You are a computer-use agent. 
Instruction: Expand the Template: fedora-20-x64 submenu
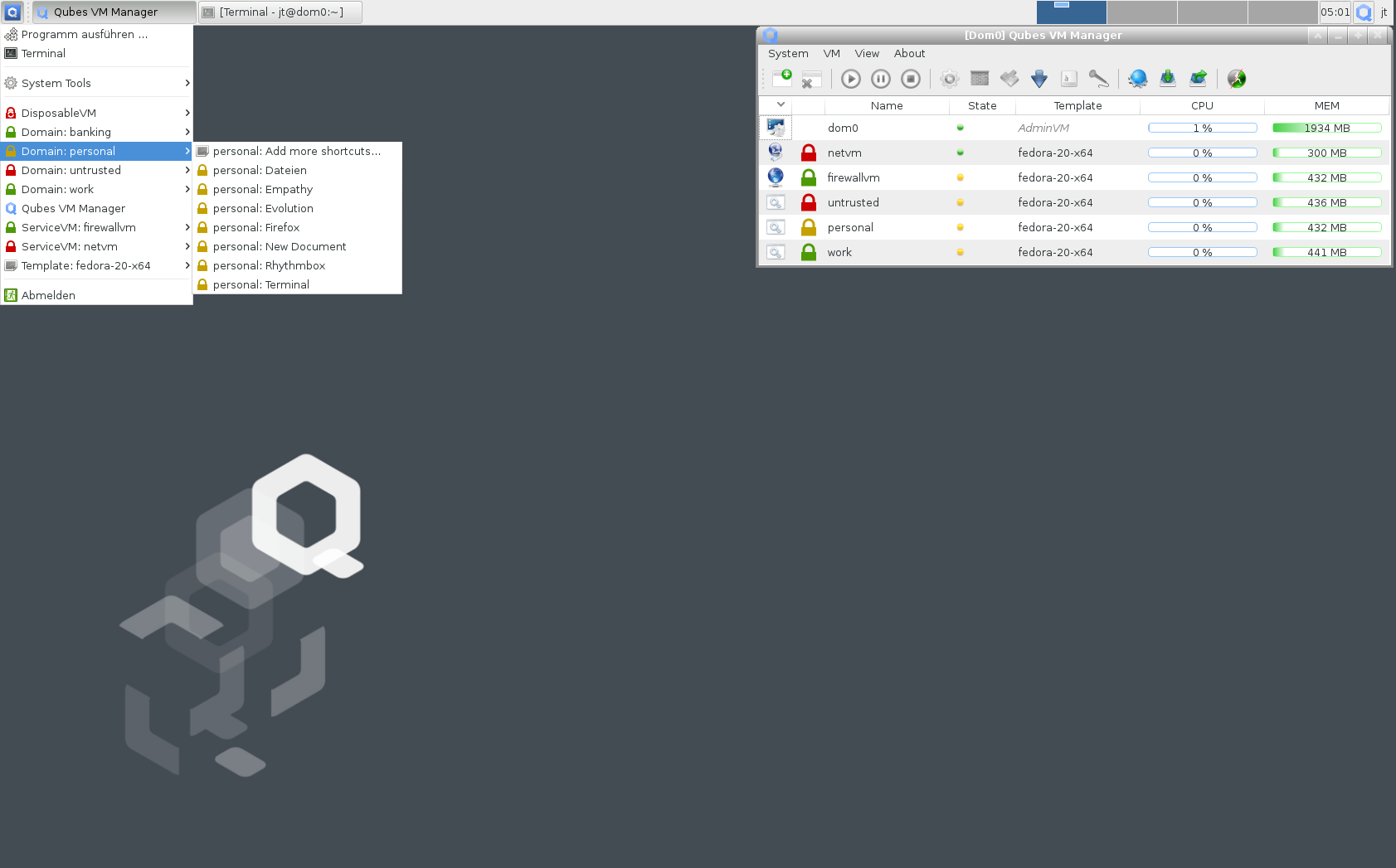(86, 265)
